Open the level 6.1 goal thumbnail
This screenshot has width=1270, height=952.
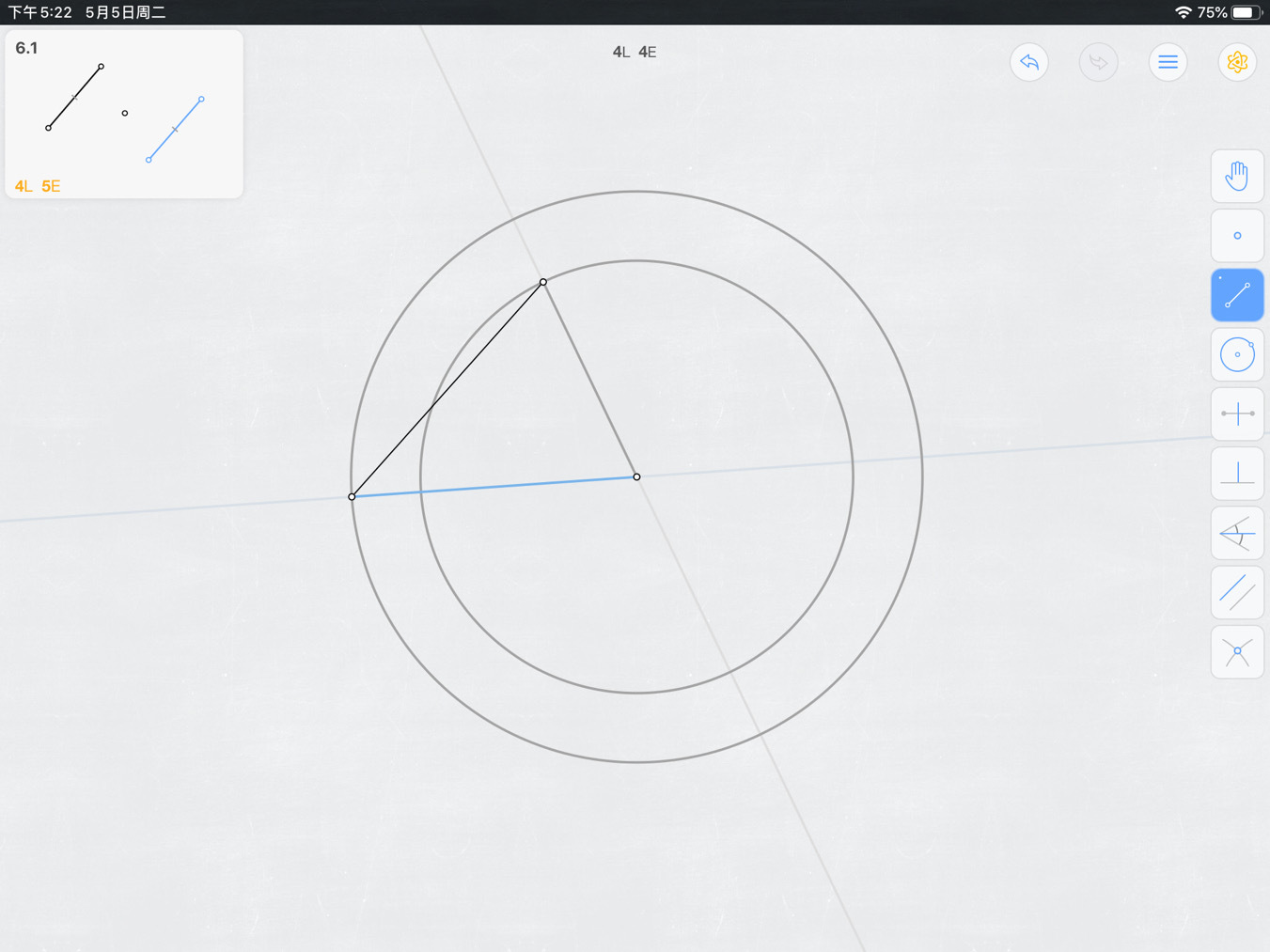124,114
